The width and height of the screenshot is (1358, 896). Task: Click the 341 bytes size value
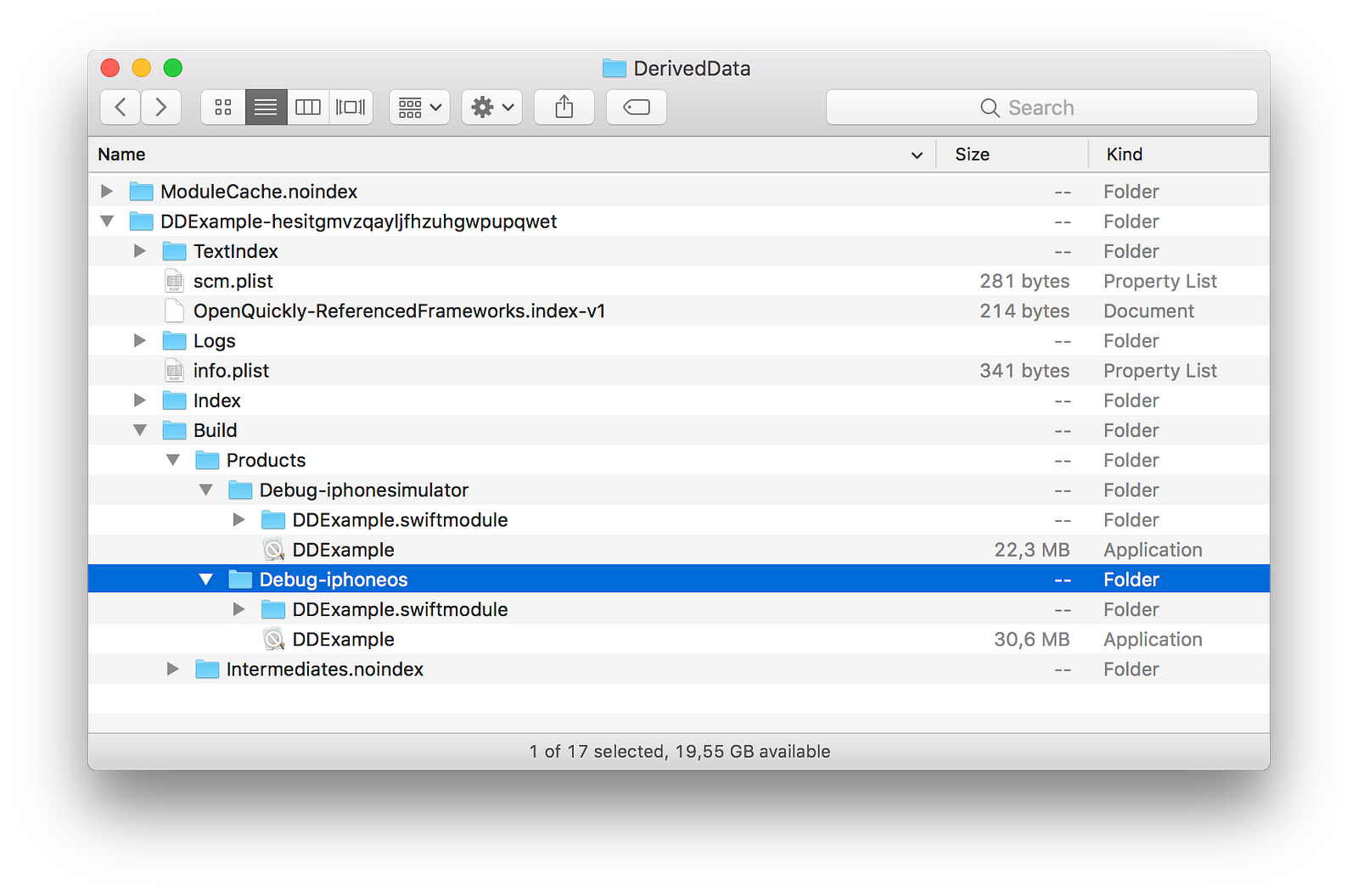(x=1024, y=371)
